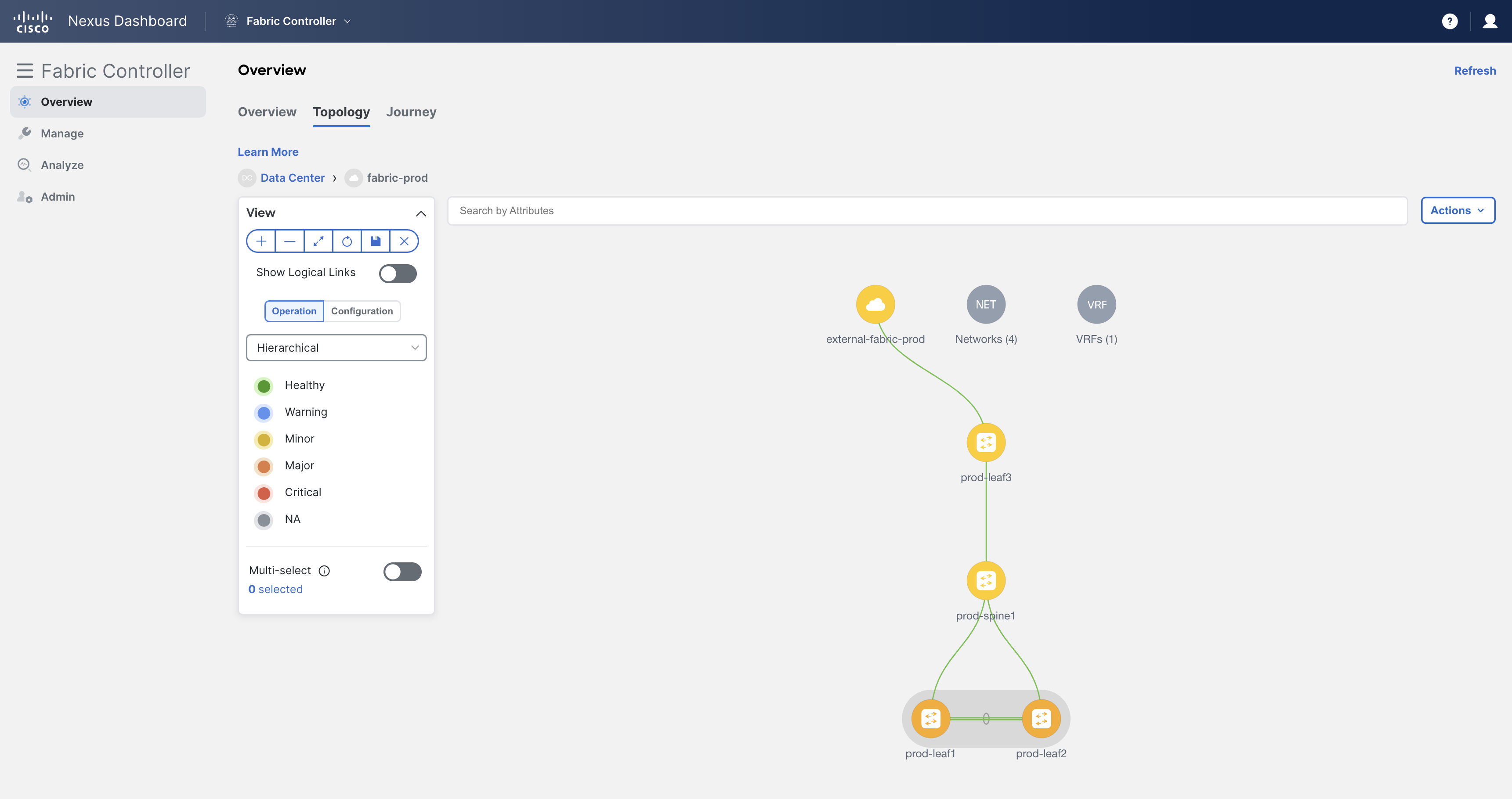Screen dimensions: 1512x799
Task: Click the Critical red legend swatch
Action: pos(264,493)
